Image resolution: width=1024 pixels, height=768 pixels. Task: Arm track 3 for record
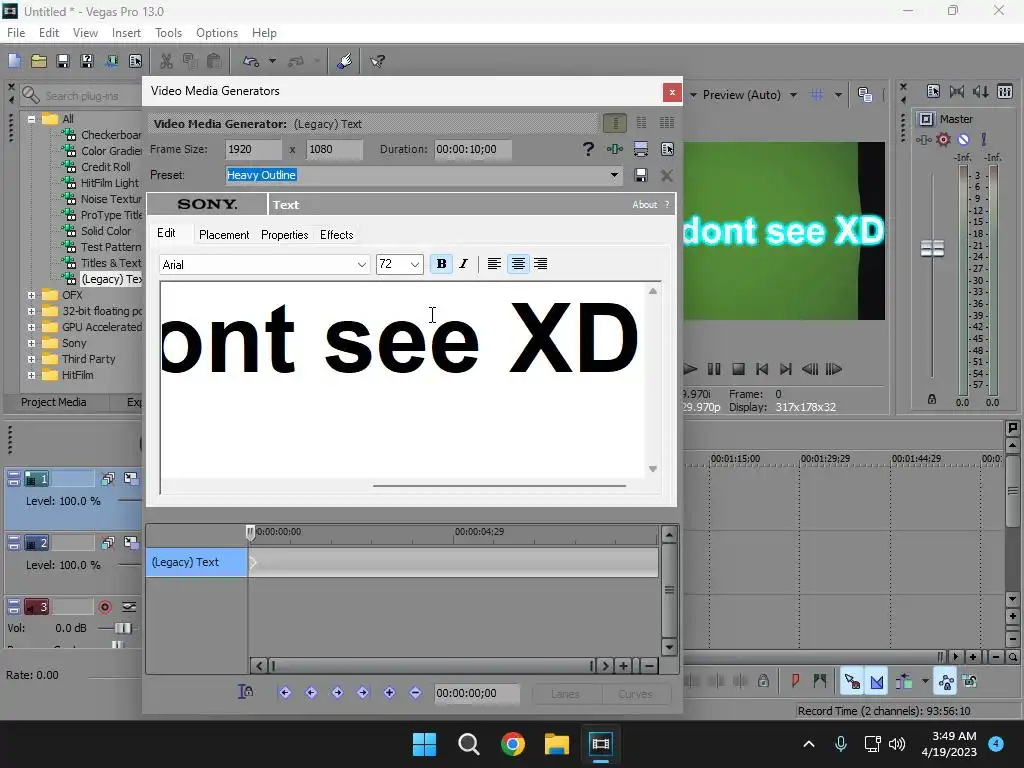(x=104, y=607)
